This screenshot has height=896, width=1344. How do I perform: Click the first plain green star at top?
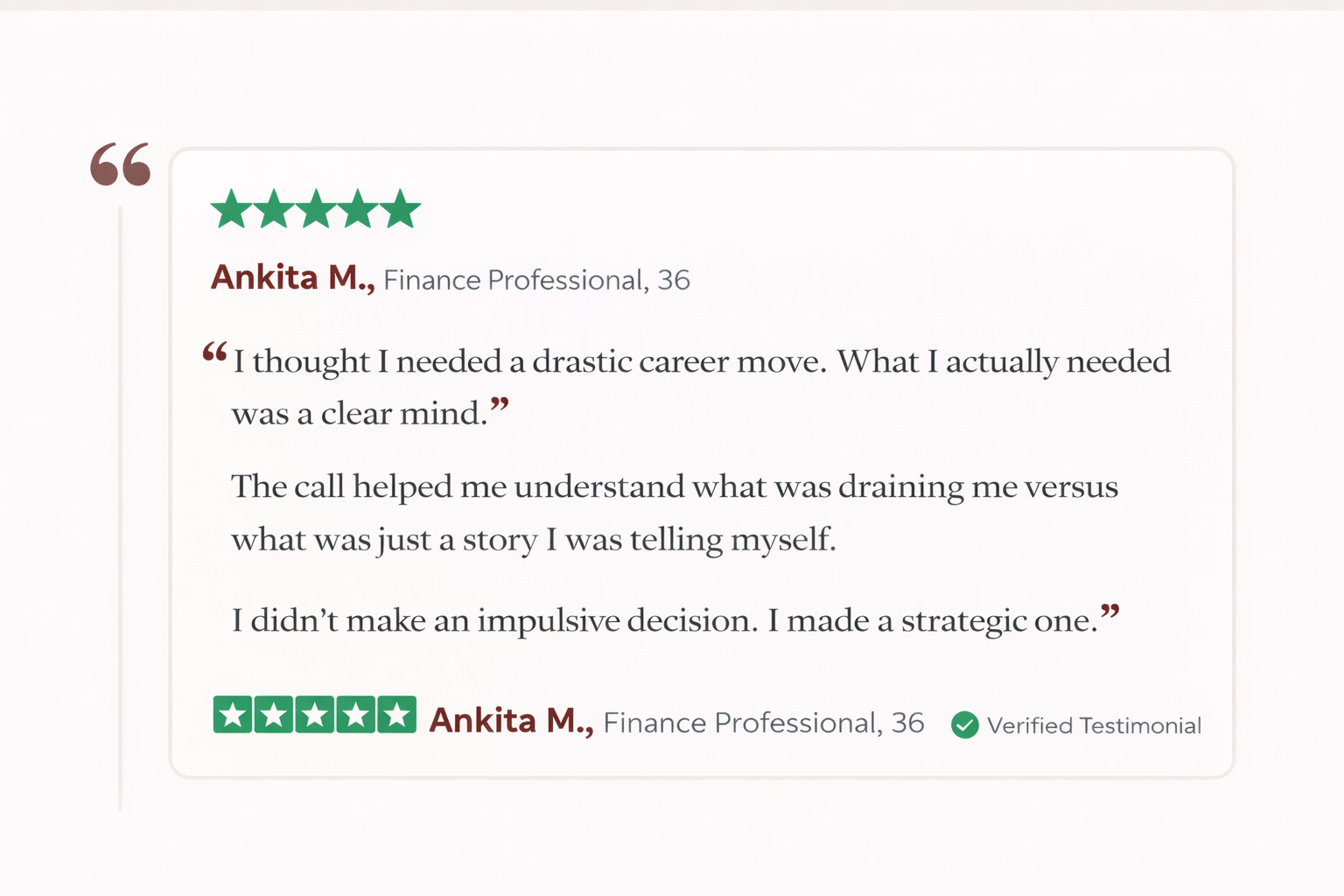[231, 210]
